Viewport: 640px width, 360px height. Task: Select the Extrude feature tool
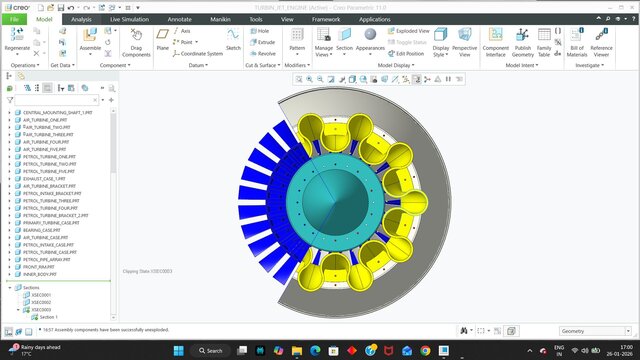[262, 42]
